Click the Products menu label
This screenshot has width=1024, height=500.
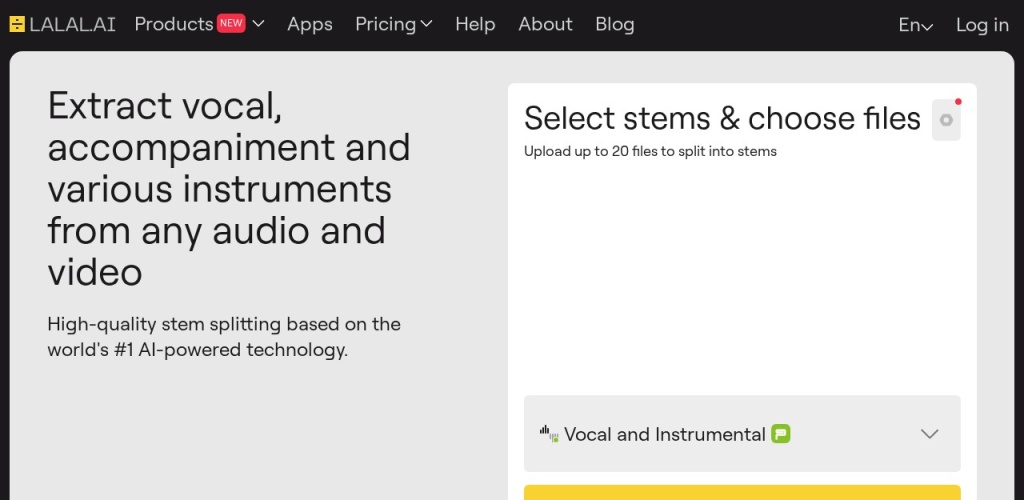(174, 24)
